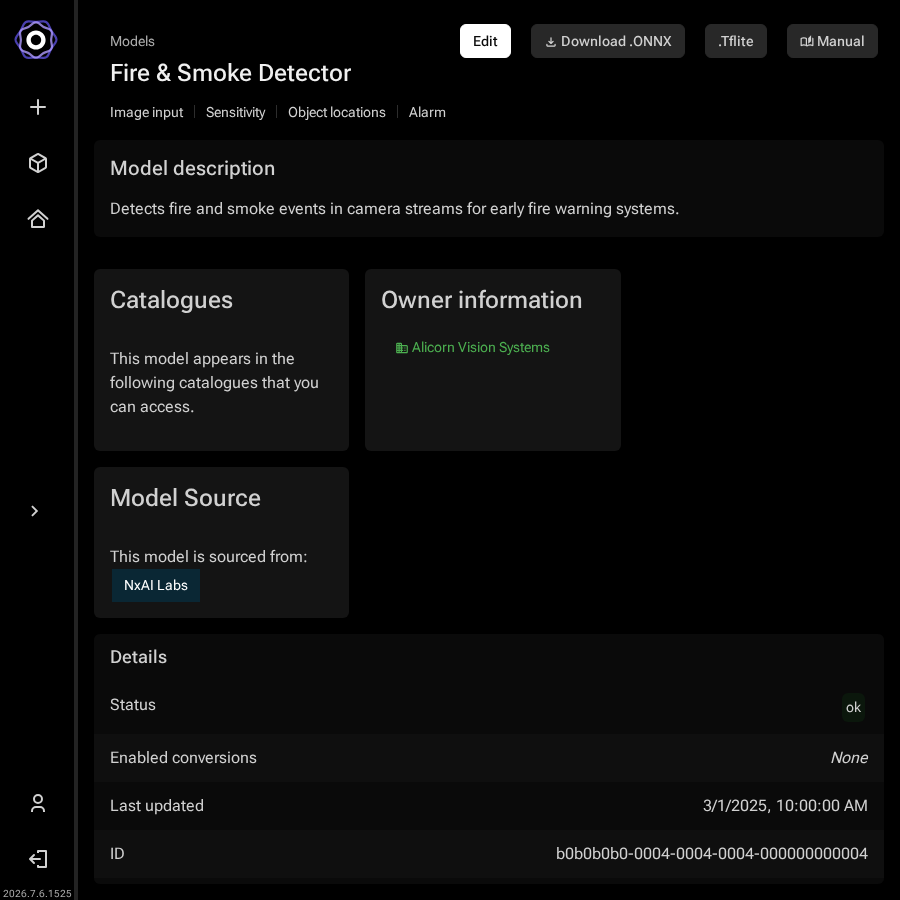Screen dimensions: 900x900
Task: Open the user profile icon
Action: pyautogui.click(x=38, y=803)
